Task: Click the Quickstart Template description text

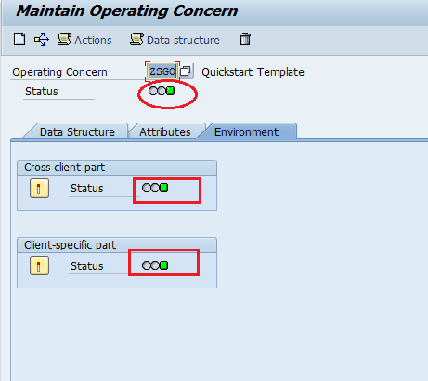Action: coord(253,72)
